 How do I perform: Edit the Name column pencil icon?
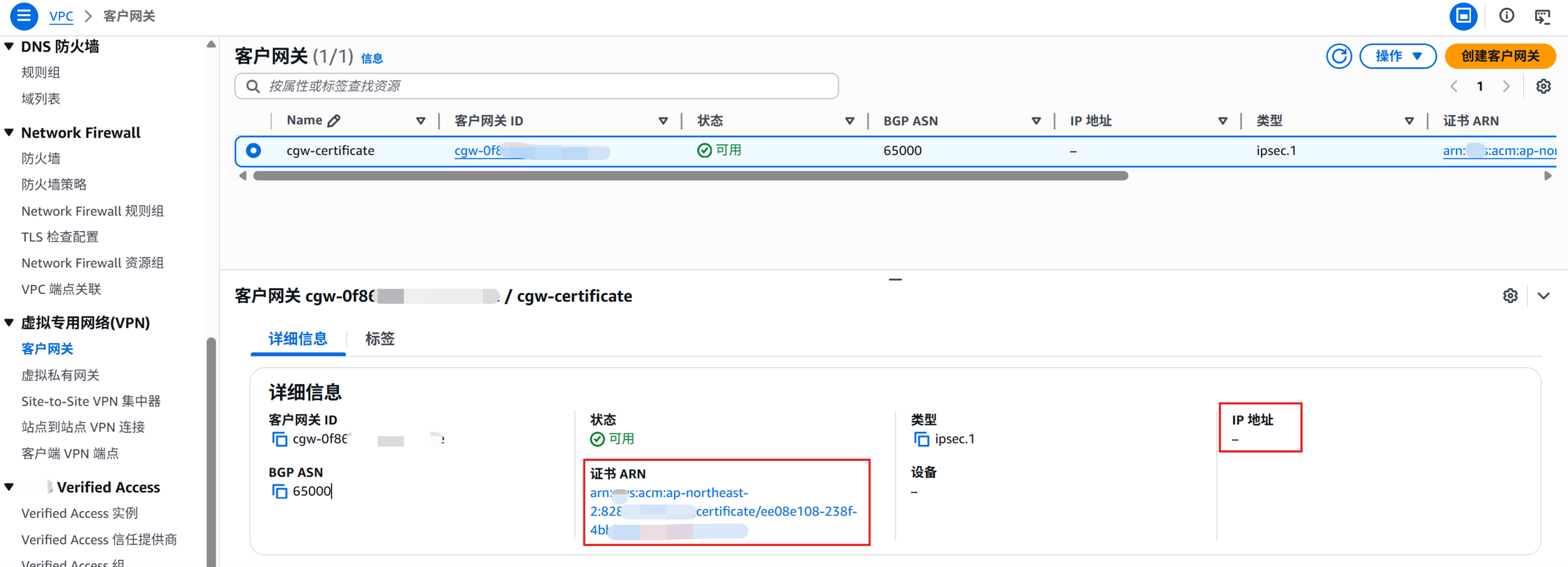(333, 121)
